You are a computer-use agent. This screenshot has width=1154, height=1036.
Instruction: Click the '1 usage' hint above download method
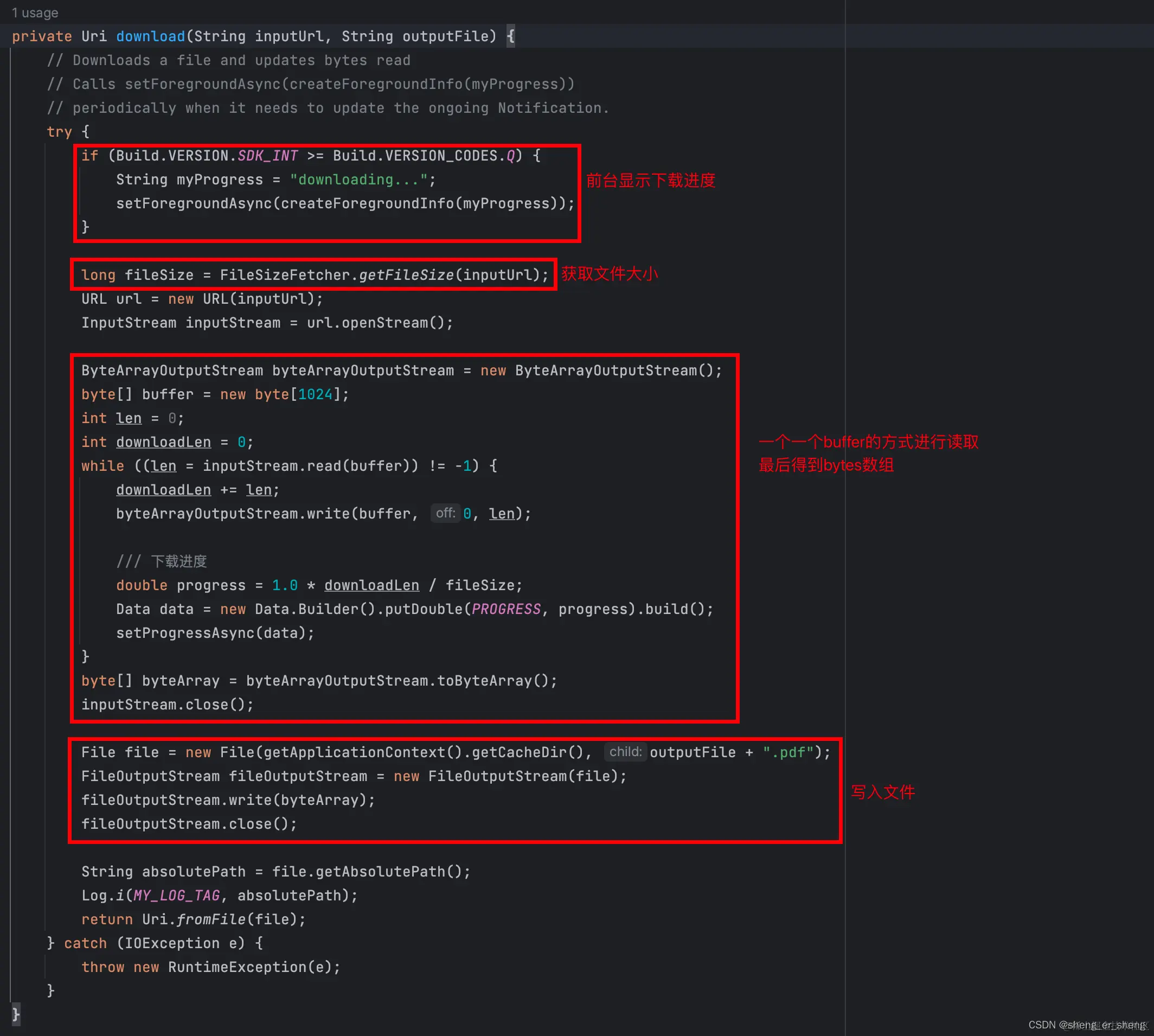point(35,12)
